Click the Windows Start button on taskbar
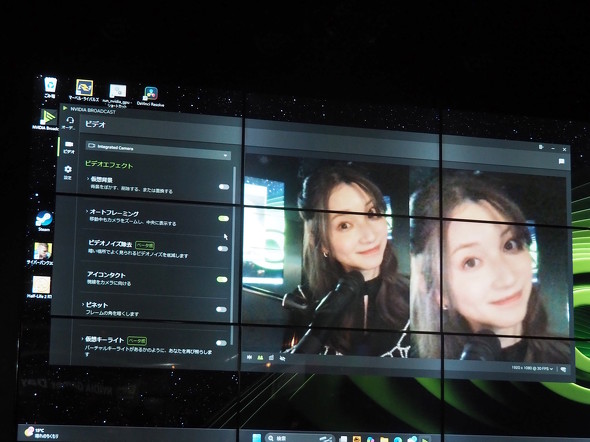This screenshot has height=442, width=590. pos(257,438)
